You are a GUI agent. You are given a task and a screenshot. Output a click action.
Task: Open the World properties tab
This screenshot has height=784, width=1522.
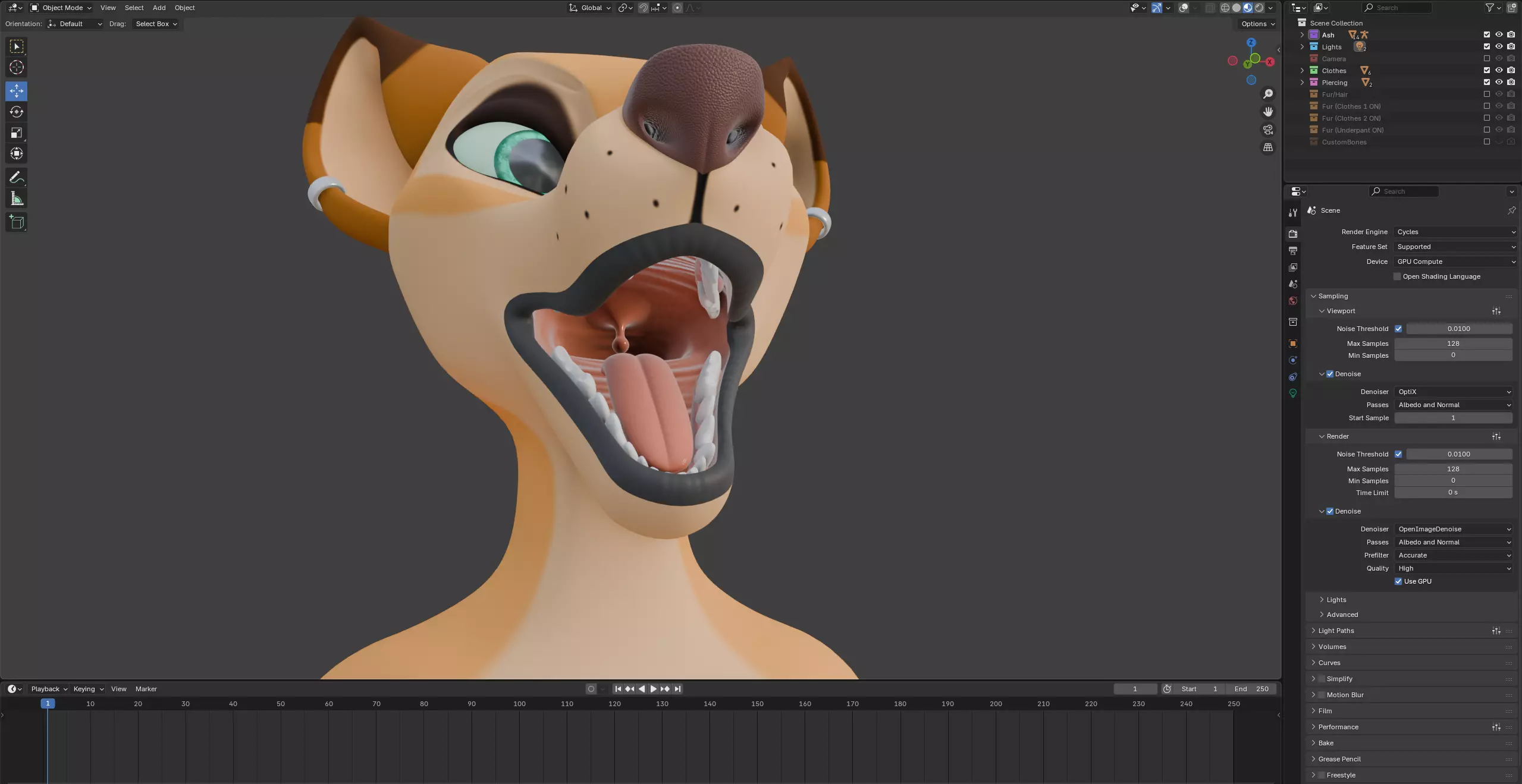coord(1293,301)
